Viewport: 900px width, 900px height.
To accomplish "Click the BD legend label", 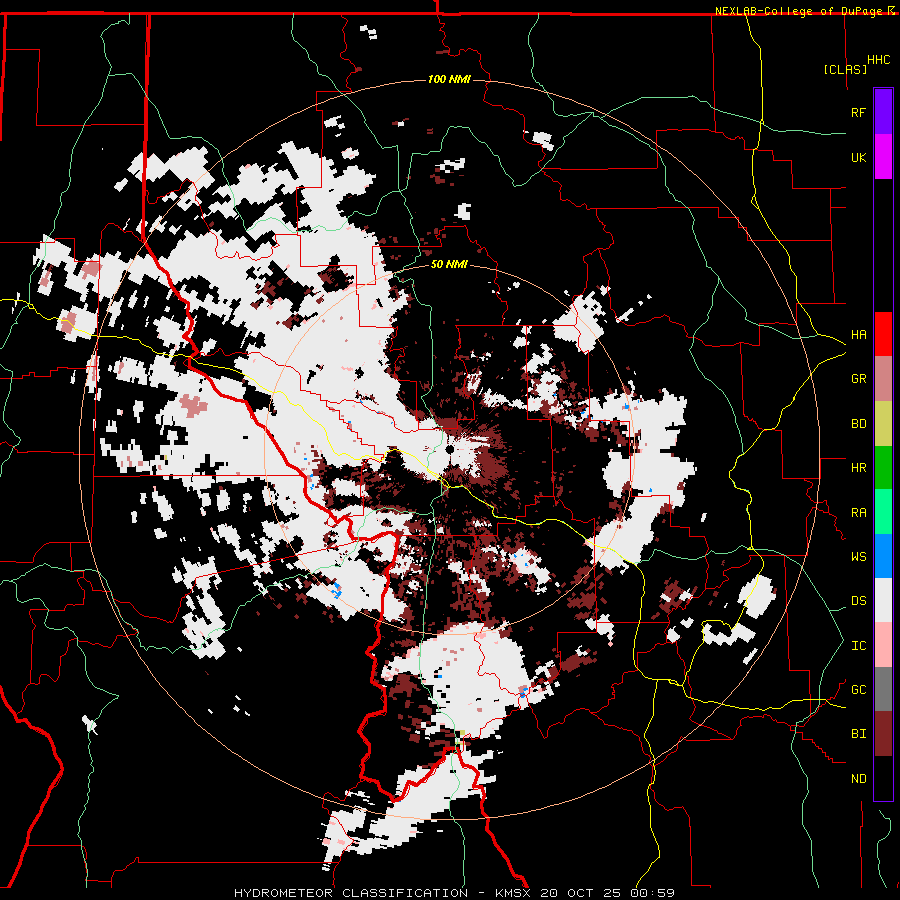I will (858, 424).
